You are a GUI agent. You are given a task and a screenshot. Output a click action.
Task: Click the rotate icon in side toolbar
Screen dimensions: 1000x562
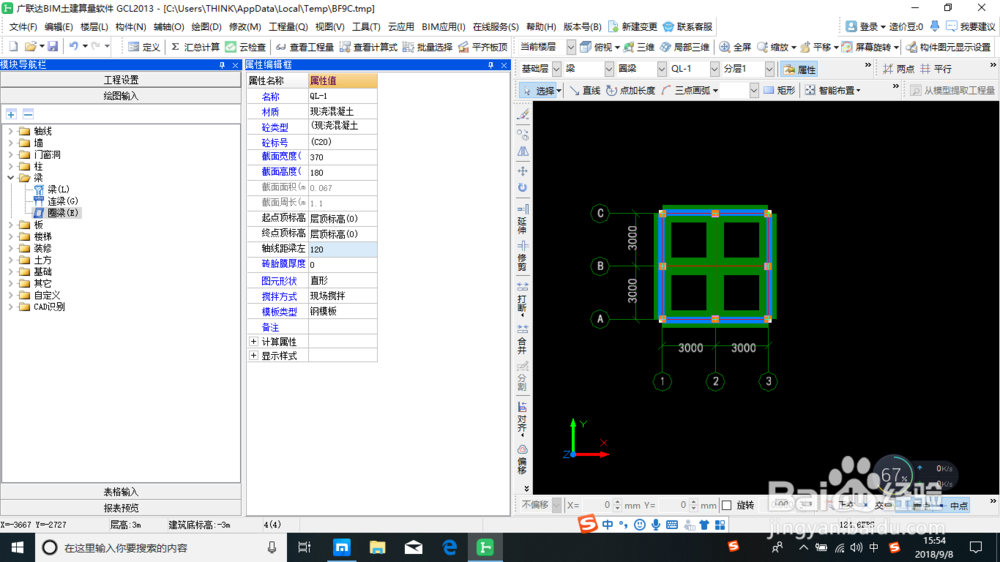click(522, 188)
